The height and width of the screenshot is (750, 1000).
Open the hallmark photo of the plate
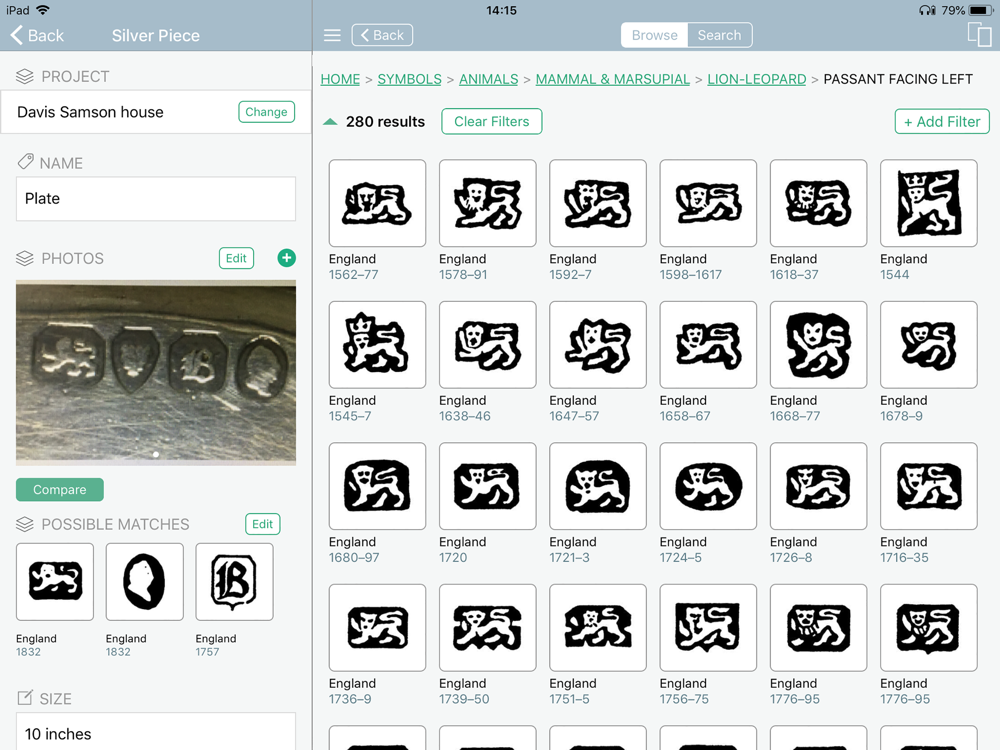point(156,372)
